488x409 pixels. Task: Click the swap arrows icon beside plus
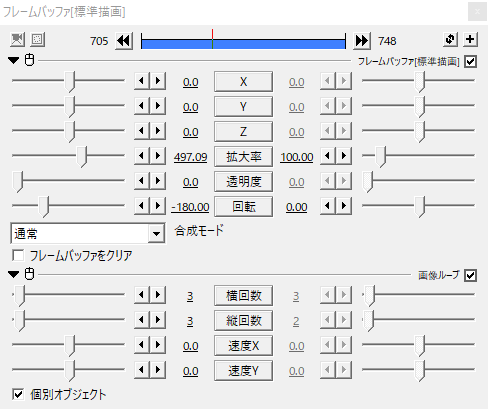coord(450,39)
